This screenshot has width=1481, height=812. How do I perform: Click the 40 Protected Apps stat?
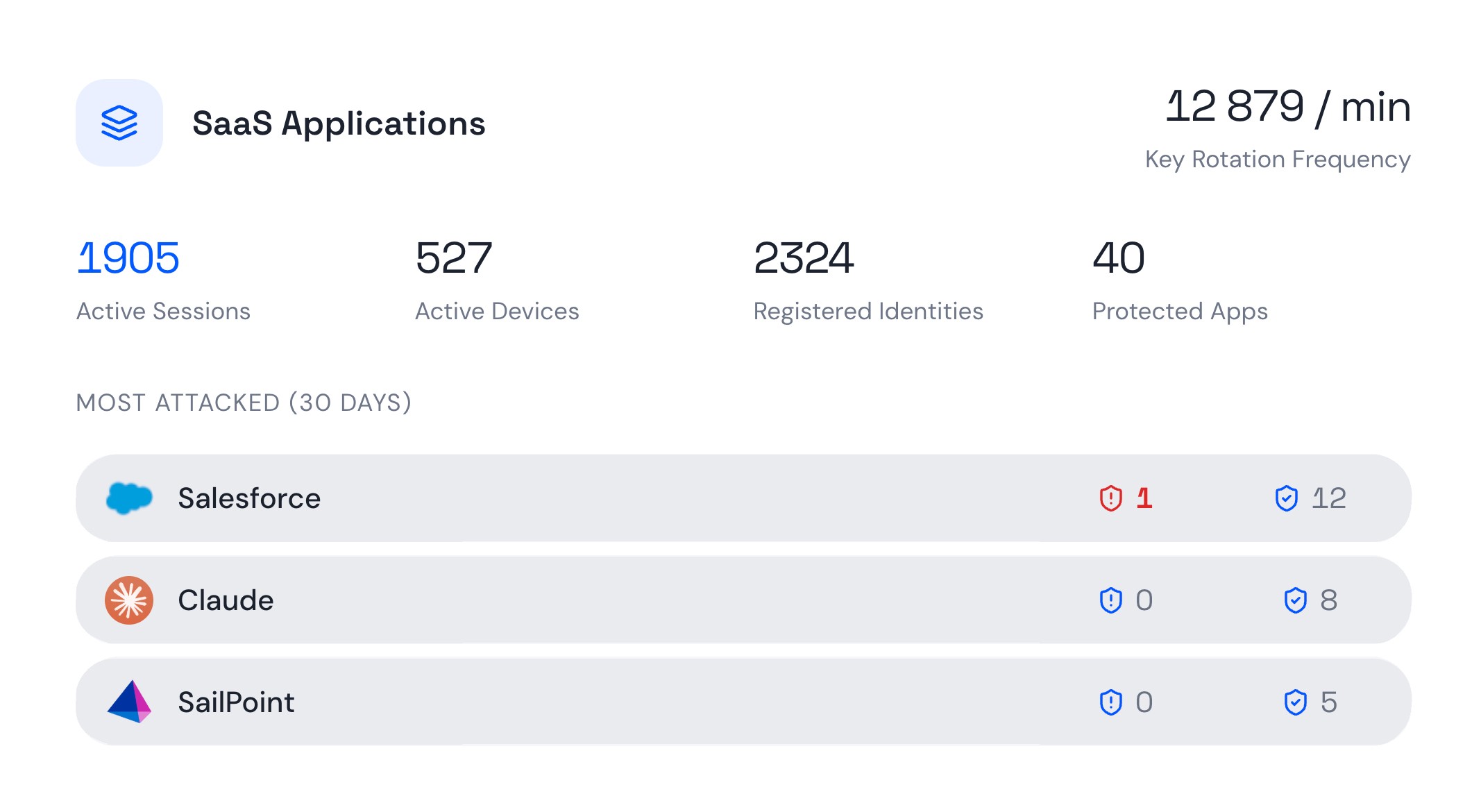(1118, 258)
